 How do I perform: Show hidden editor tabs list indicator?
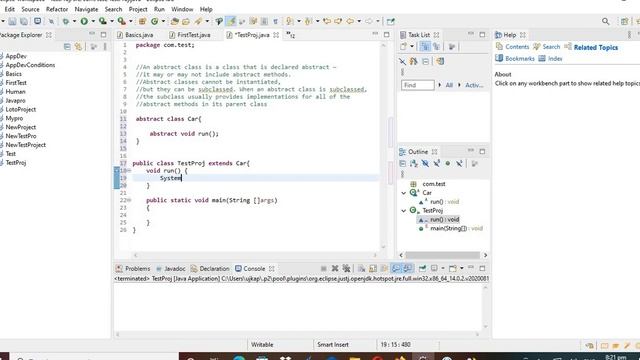point(290,35)
